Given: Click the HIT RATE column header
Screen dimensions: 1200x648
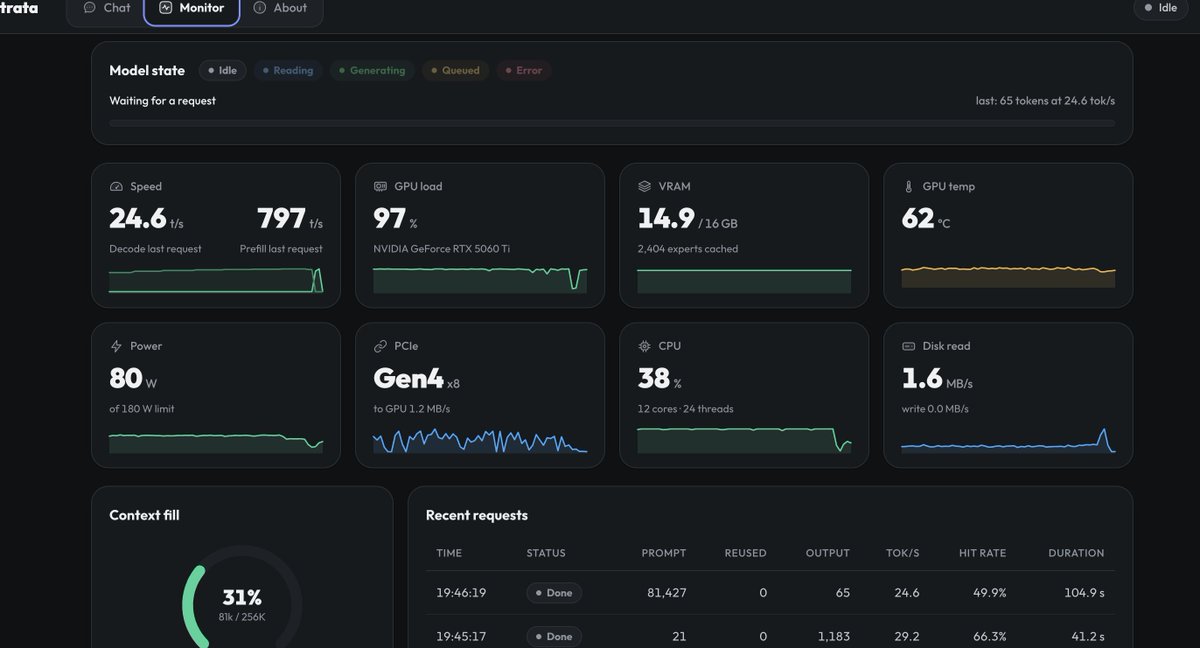Looking at the screenshot, I should pyautogui.click(x=982, y=553).
